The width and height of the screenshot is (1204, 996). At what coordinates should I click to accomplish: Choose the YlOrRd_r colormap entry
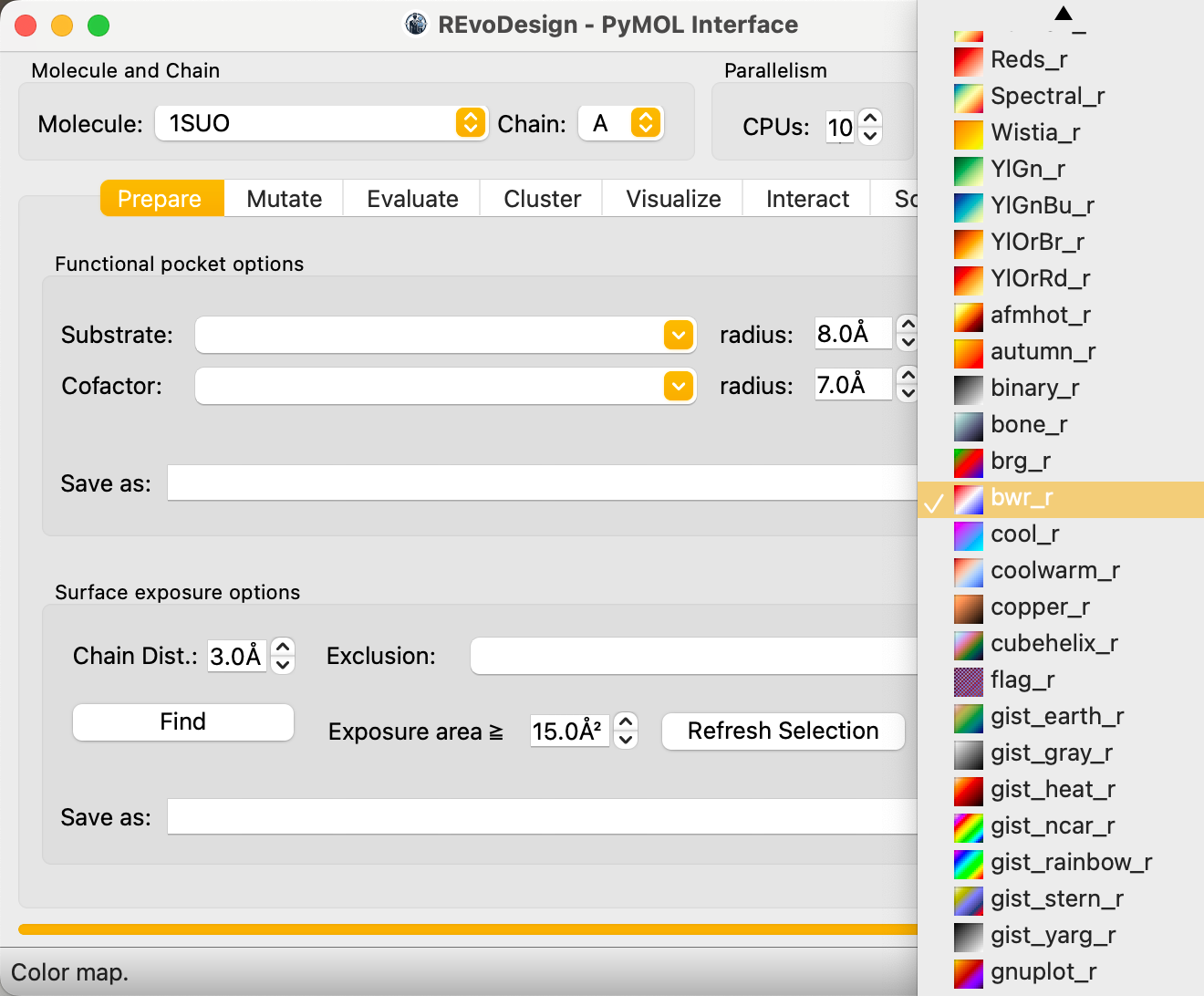[x=1060, y=279]
